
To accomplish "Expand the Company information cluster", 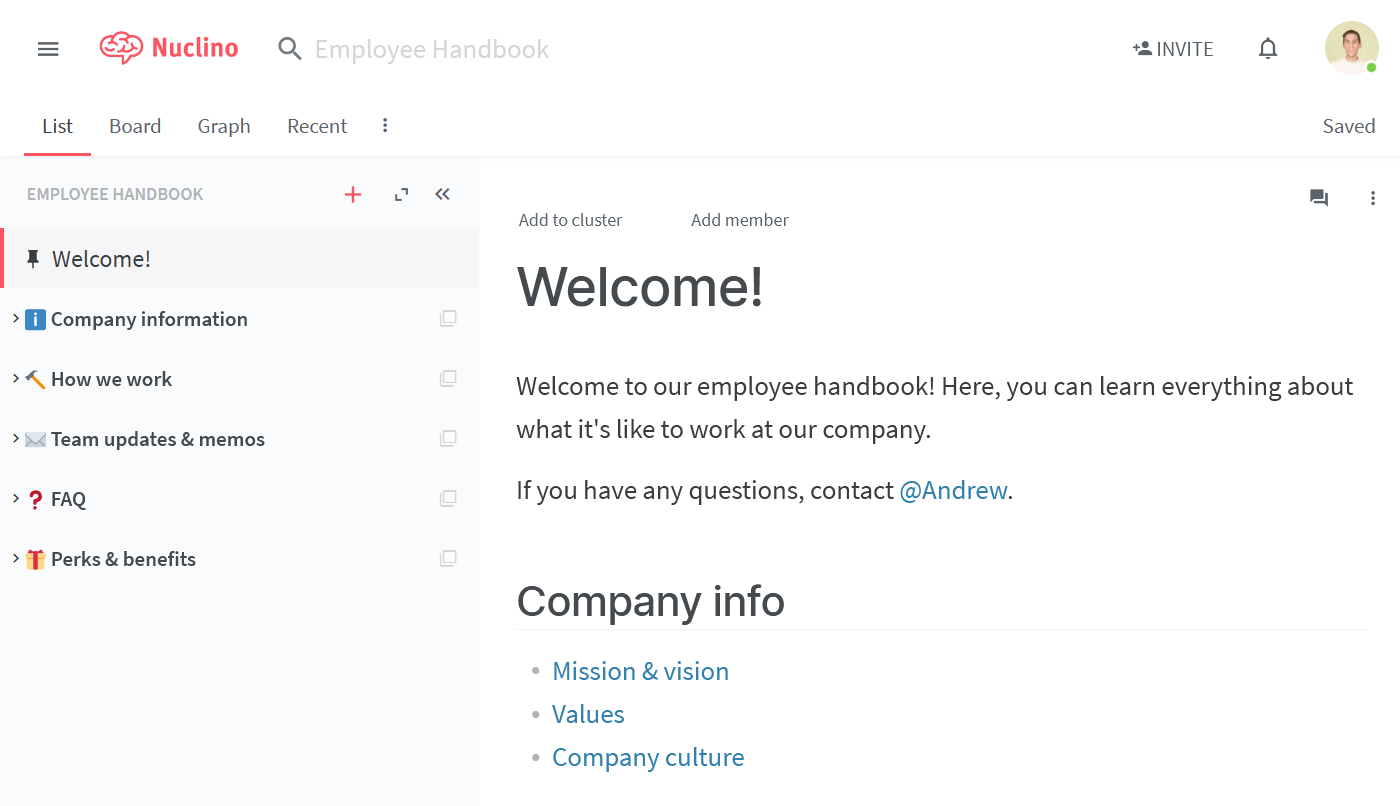I will click(x=16, y=318).
